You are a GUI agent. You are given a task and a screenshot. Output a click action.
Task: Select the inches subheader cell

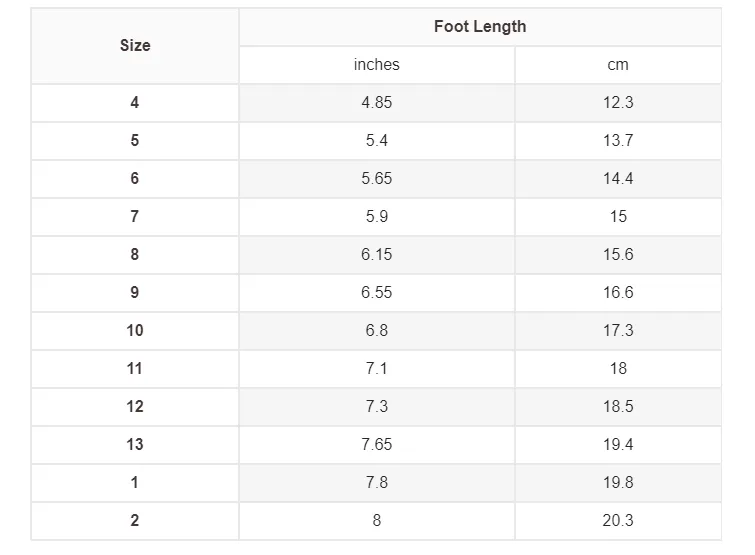(377, 65)
